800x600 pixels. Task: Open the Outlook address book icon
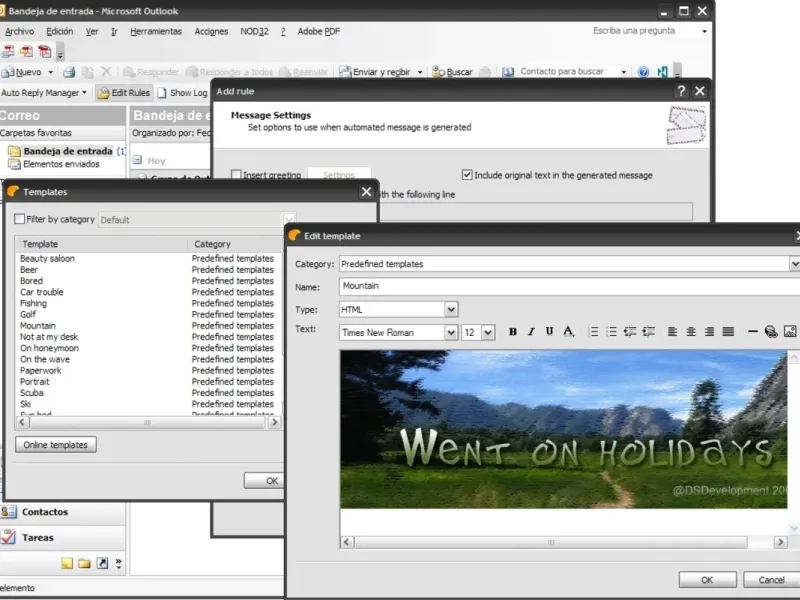[508, 72]
